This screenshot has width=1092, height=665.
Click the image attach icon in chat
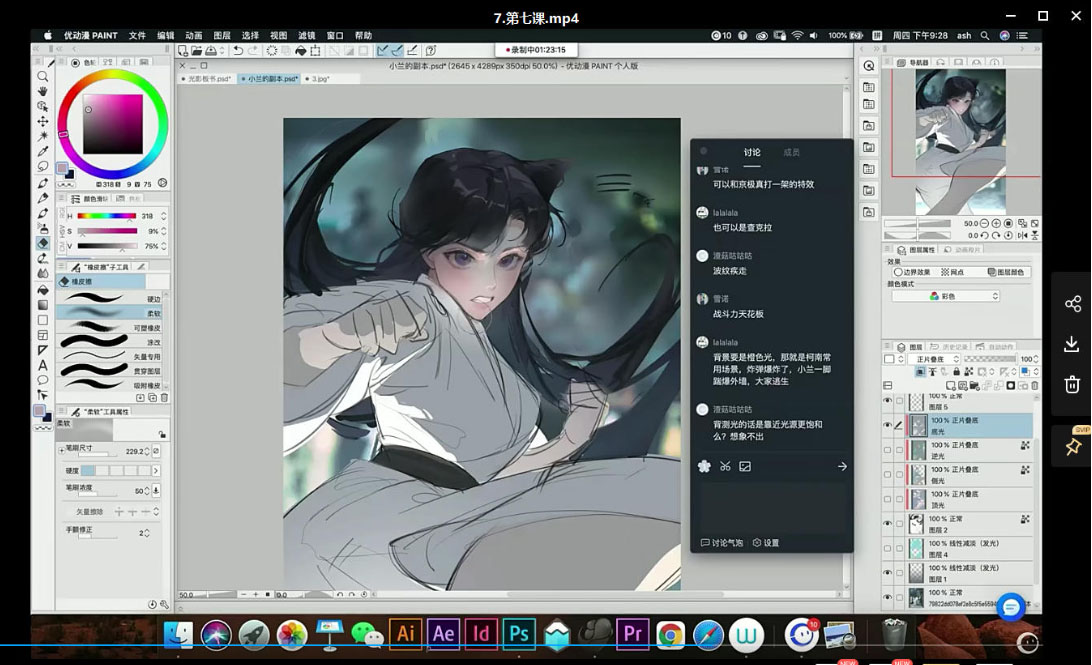(x=744, y=466)
